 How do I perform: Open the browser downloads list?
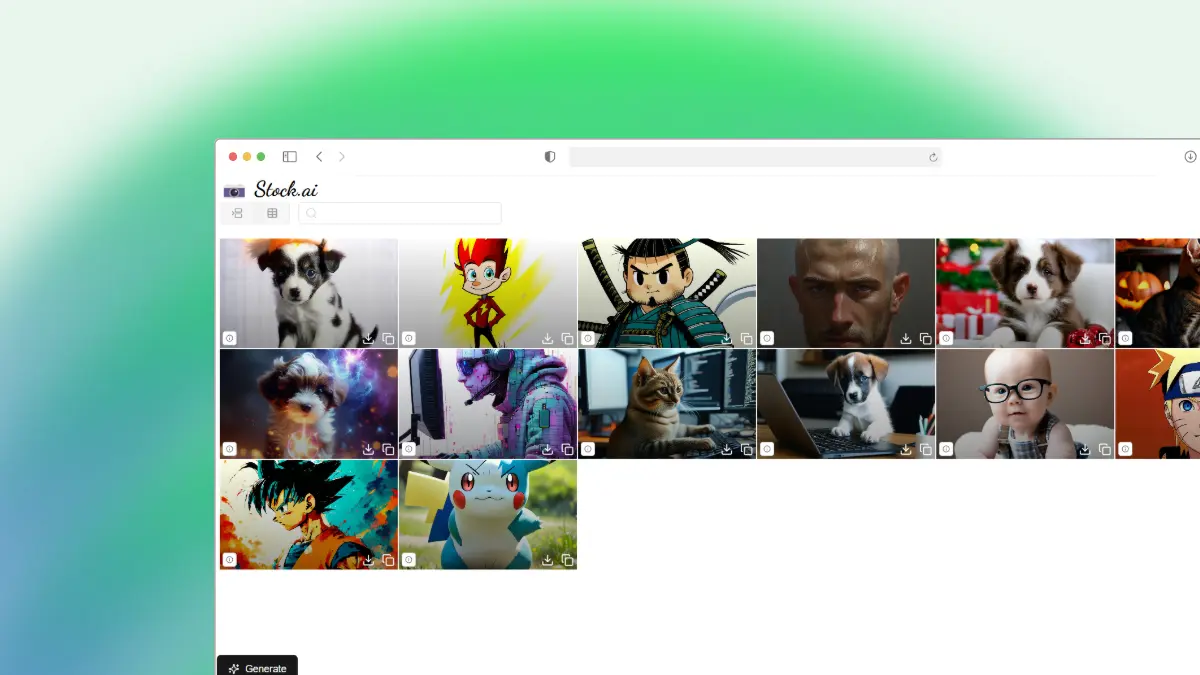[x=1190, y=157]
